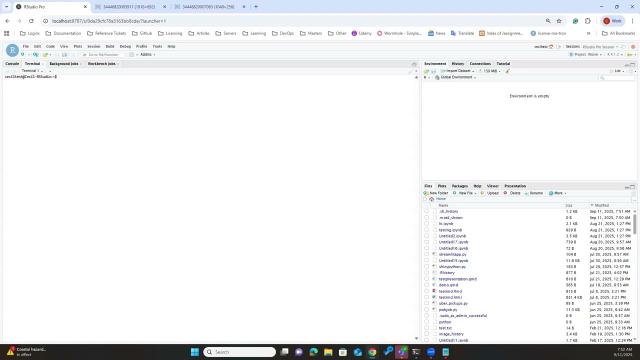Image resolution: width=640 pixels, height=360 pixels.
Task: Open the More dropdown in Files pane
Action: point(558,193)
